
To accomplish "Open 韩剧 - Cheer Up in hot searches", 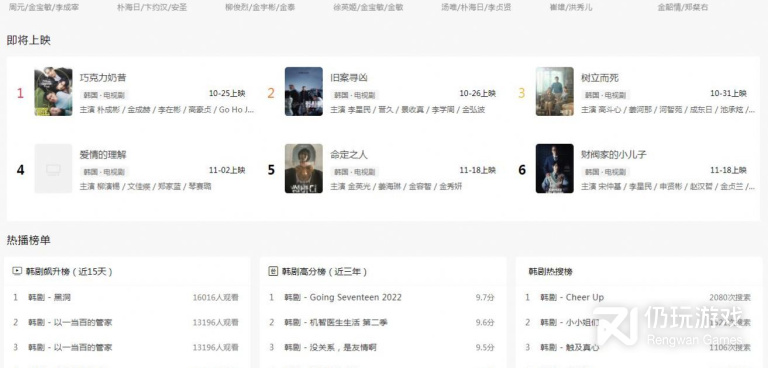I will point(572,297).
